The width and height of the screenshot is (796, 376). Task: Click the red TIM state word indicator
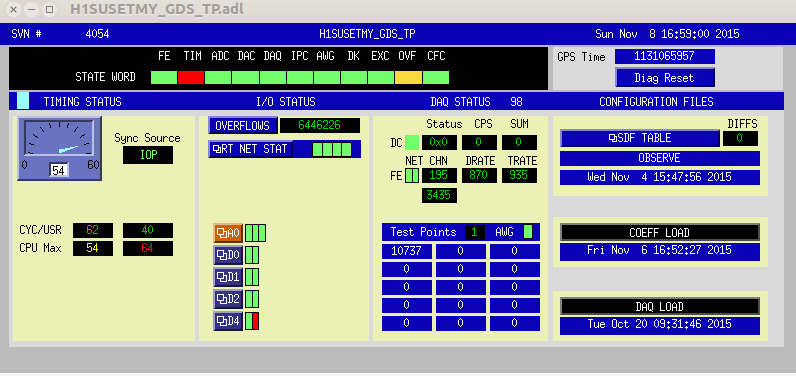[191, 77]
